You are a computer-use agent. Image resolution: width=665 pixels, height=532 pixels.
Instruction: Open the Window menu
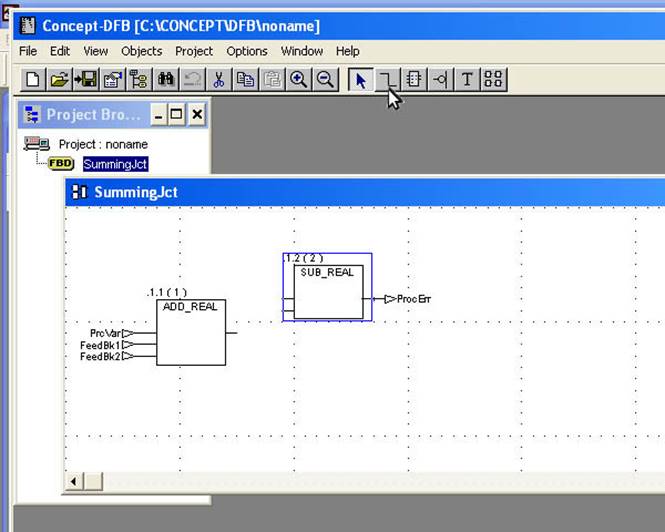(x=302, y=51)
